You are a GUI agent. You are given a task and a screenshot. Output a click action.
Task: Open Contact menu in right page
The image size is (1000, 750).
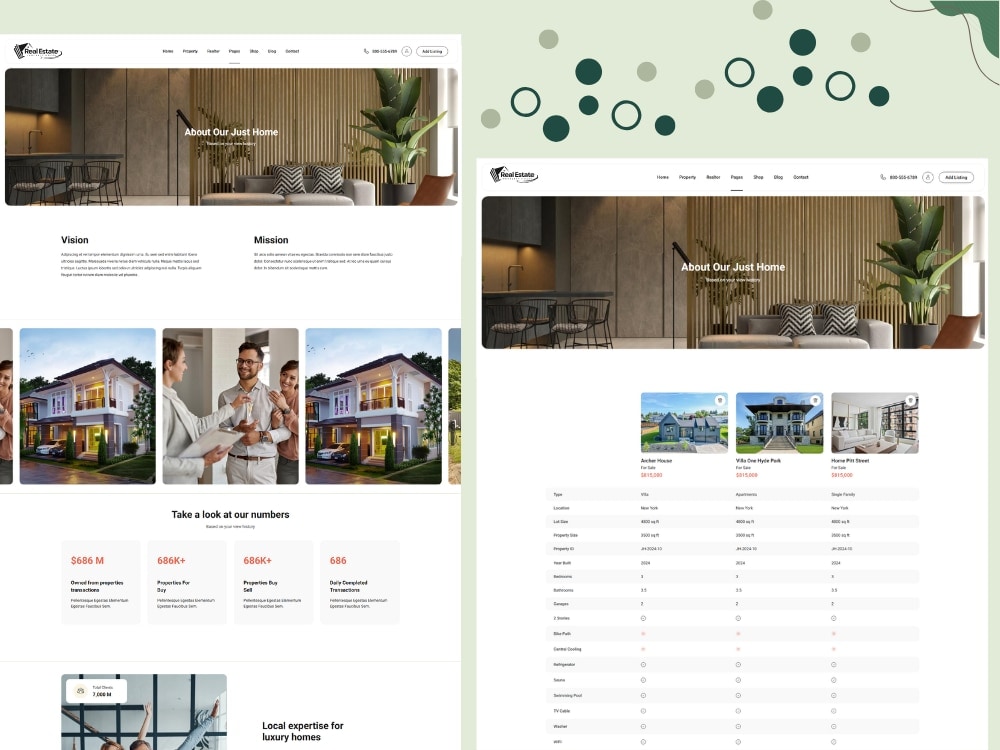(801, 177)
